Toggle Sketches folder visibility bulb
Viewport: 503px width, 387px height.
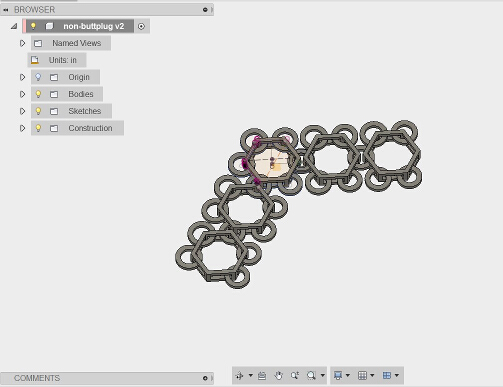tap(38, 111)
